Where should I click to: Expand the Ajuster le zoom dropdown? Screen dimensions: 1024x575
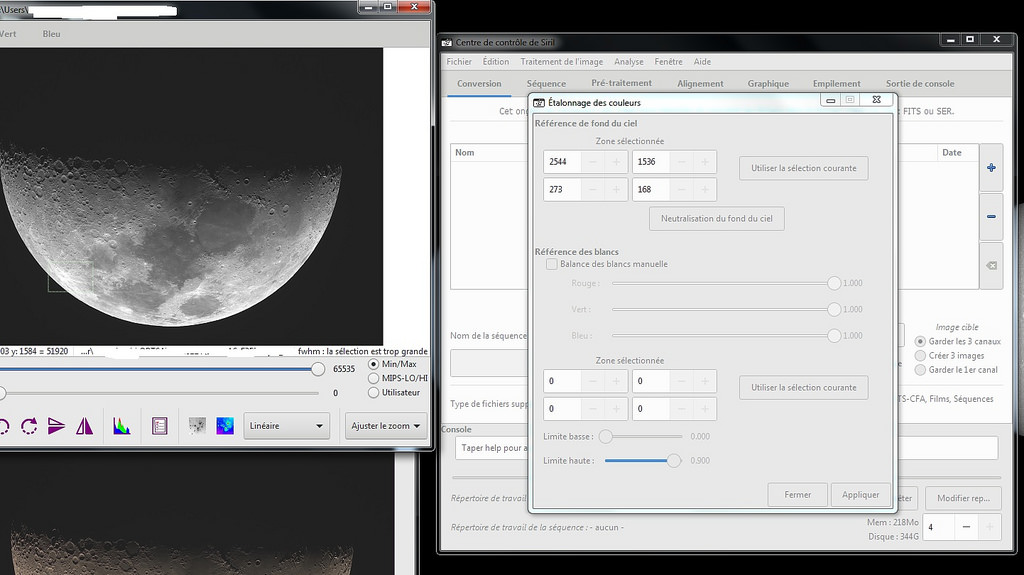[x=386, y=426]
